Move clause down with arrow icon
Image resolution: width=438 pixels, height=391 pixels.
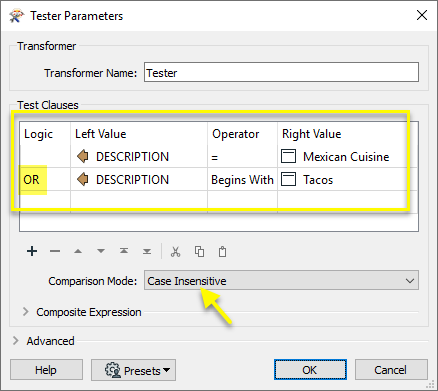tap(101, 251)
